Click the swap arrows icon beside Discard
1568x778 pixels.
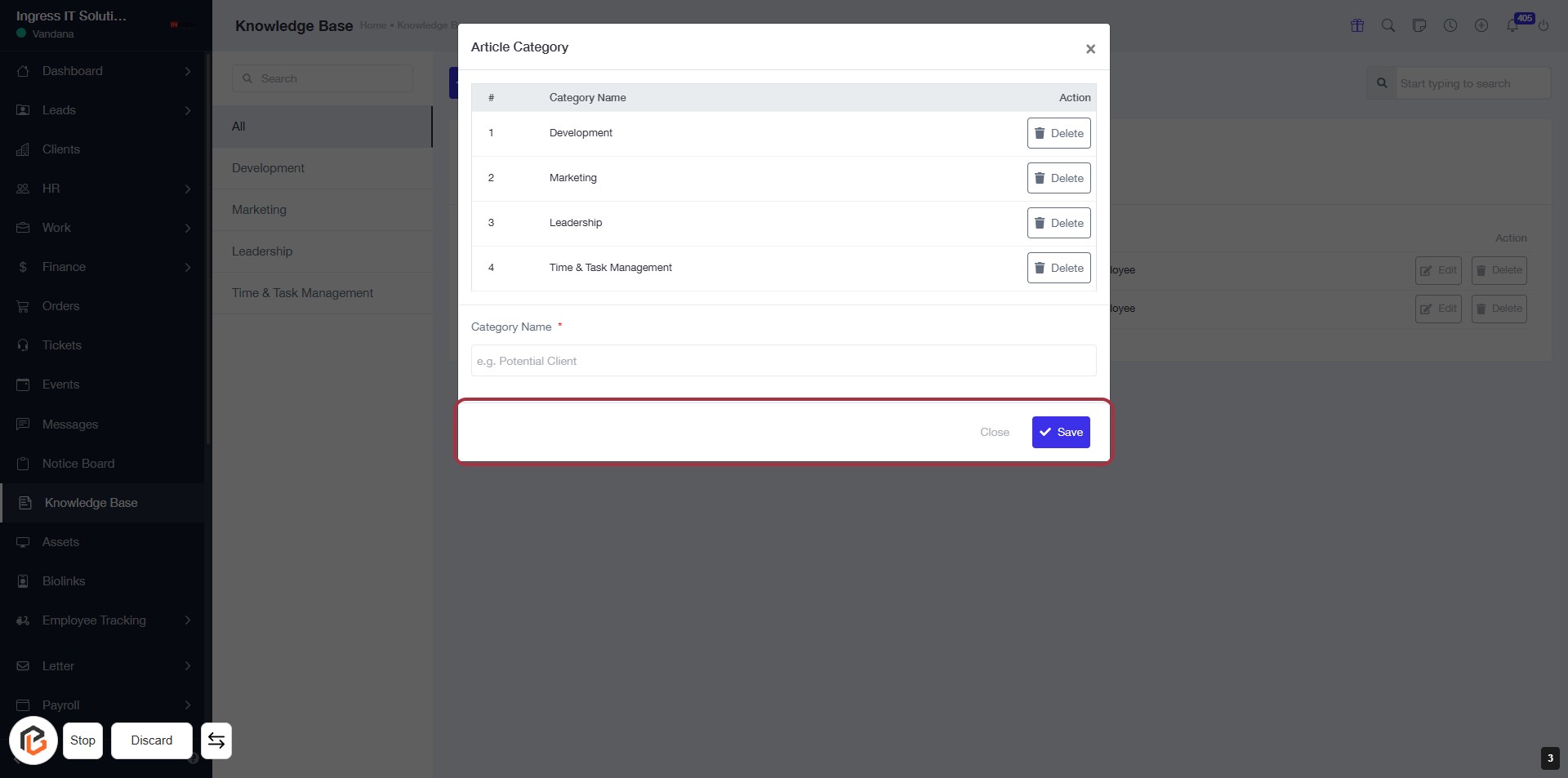216,740
